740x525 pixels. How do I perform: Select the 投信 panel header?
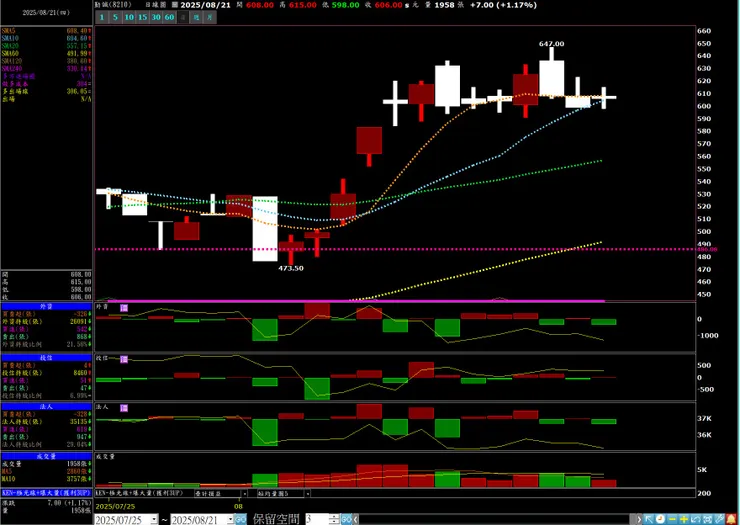pos(46,358)
